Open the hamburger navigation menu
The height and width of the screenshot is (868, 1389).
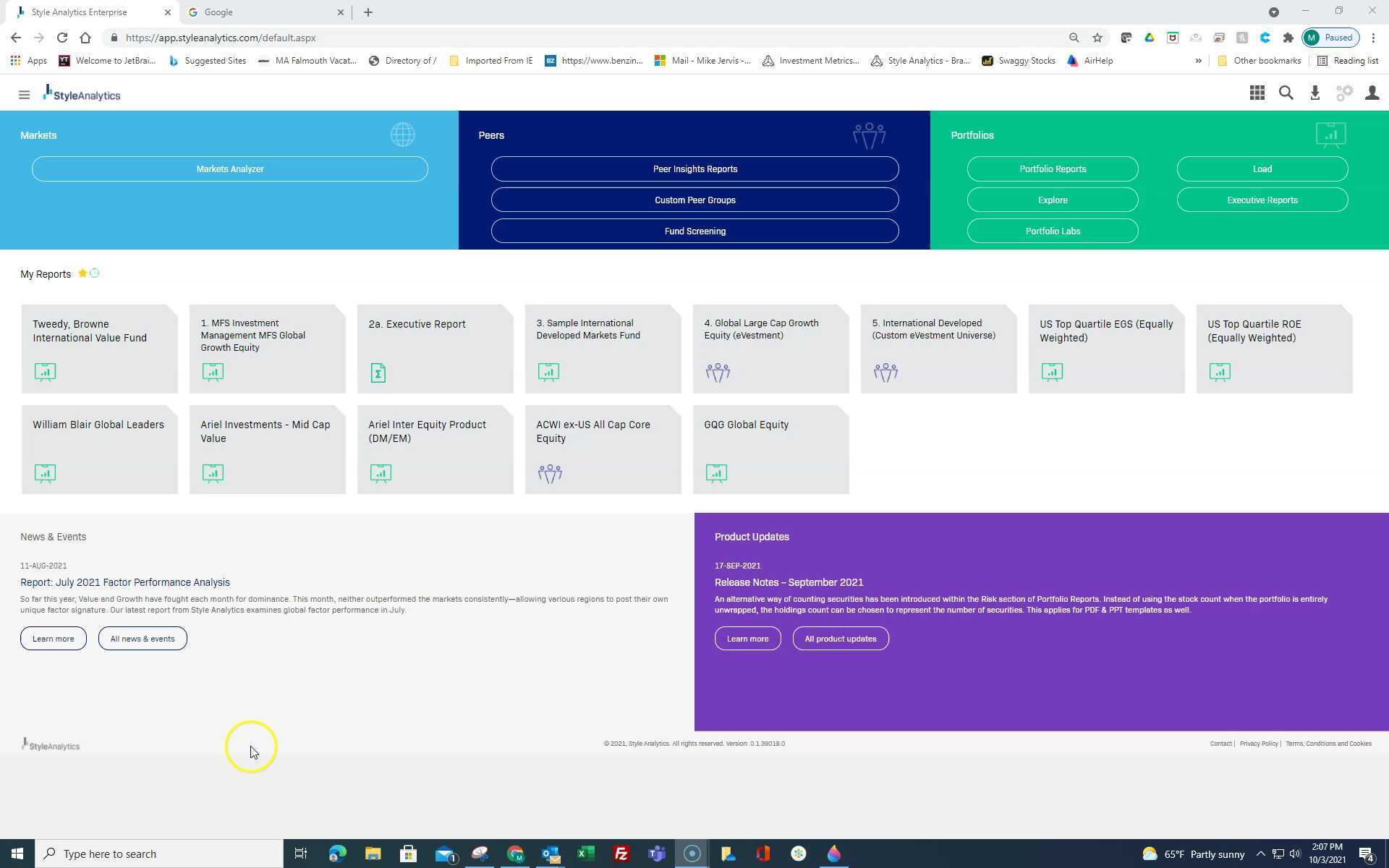[x=24, y=95]
